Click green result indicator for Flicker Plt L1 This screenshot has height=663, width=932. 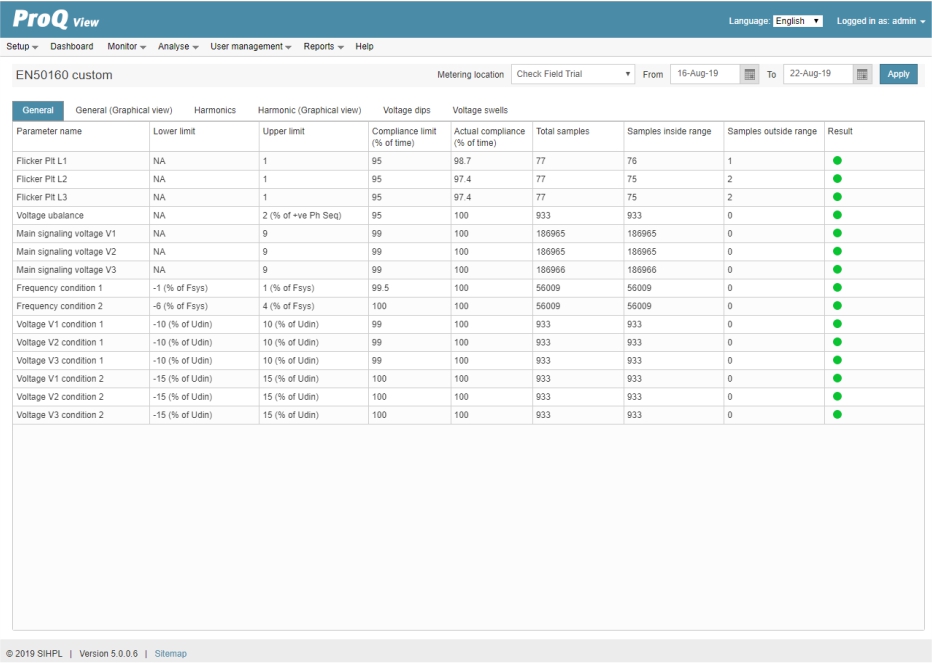pyautogui.click(x=837, y=161)
